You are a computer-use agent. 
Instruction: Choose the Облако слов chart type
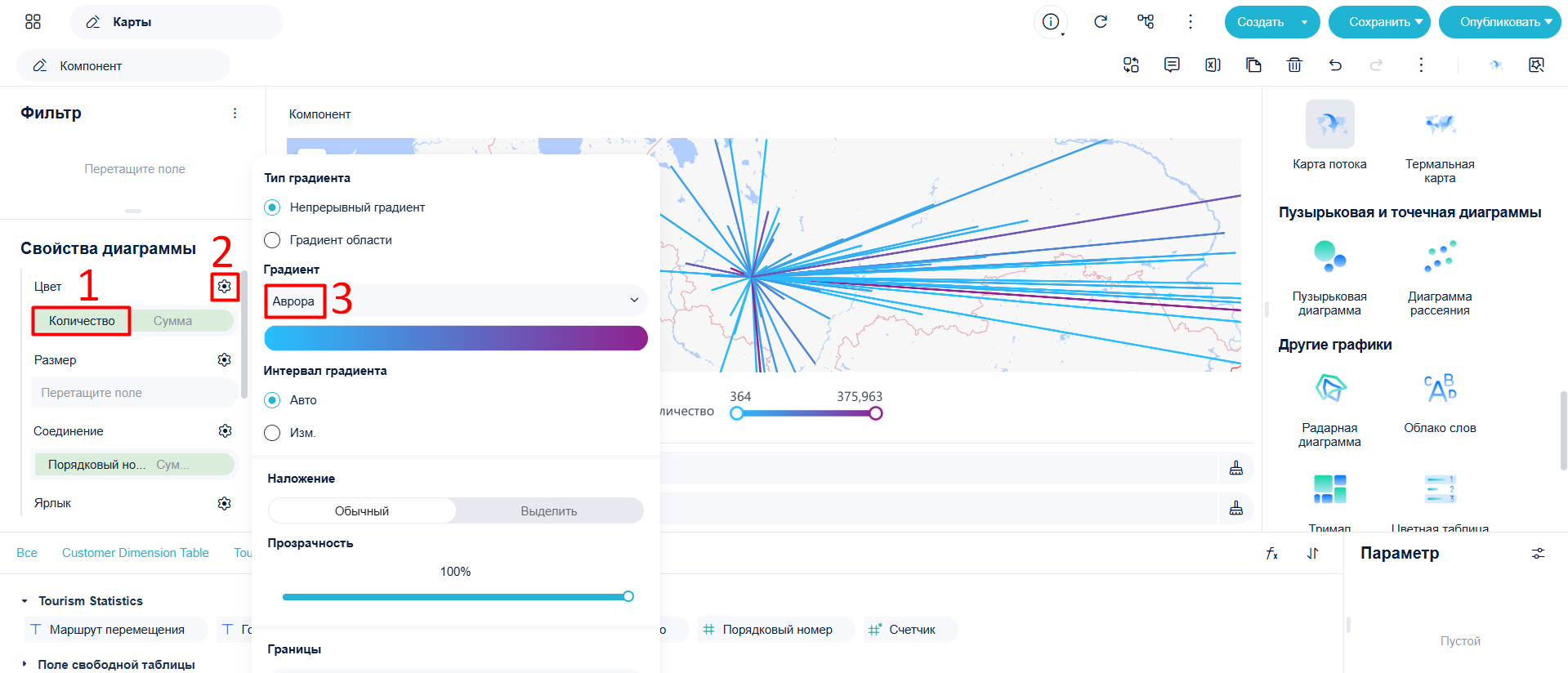1440,388
